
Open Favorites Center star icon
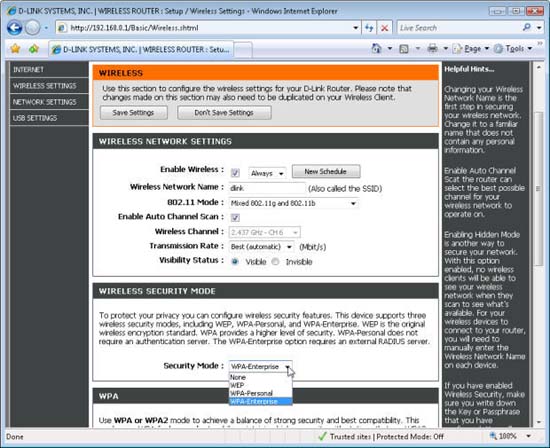15,49
